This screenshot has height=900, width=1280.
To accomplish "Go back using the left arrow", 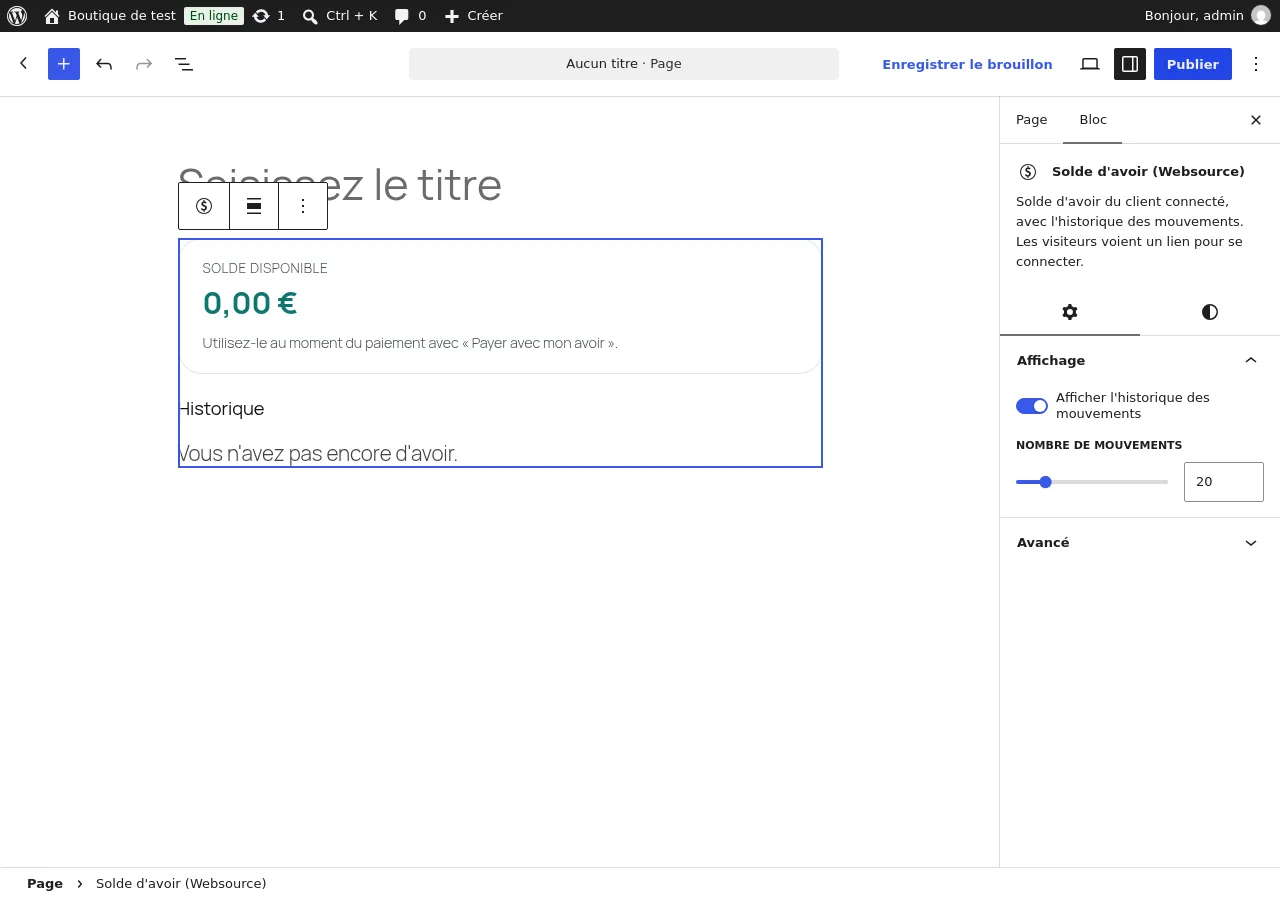I will [24, 64].
